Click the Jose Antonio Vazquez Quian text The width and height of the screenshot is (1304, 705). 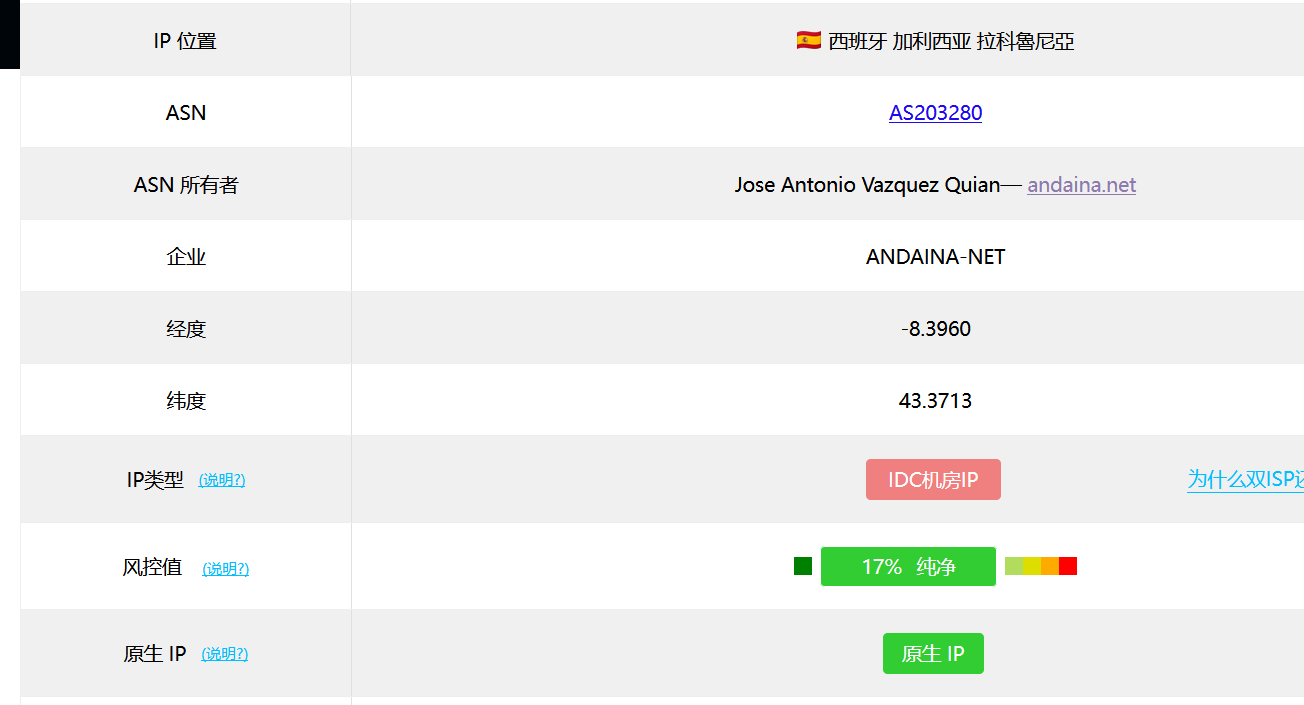tap(867, 185)
